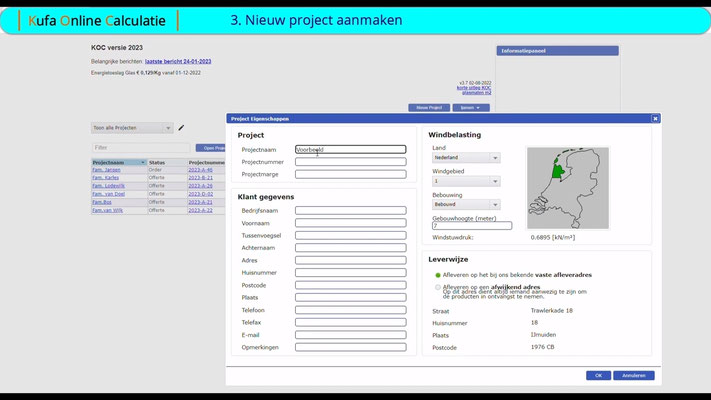Click the Netherlands wind region map
This screenshot has width=711, height=400.
click(568, 188)
